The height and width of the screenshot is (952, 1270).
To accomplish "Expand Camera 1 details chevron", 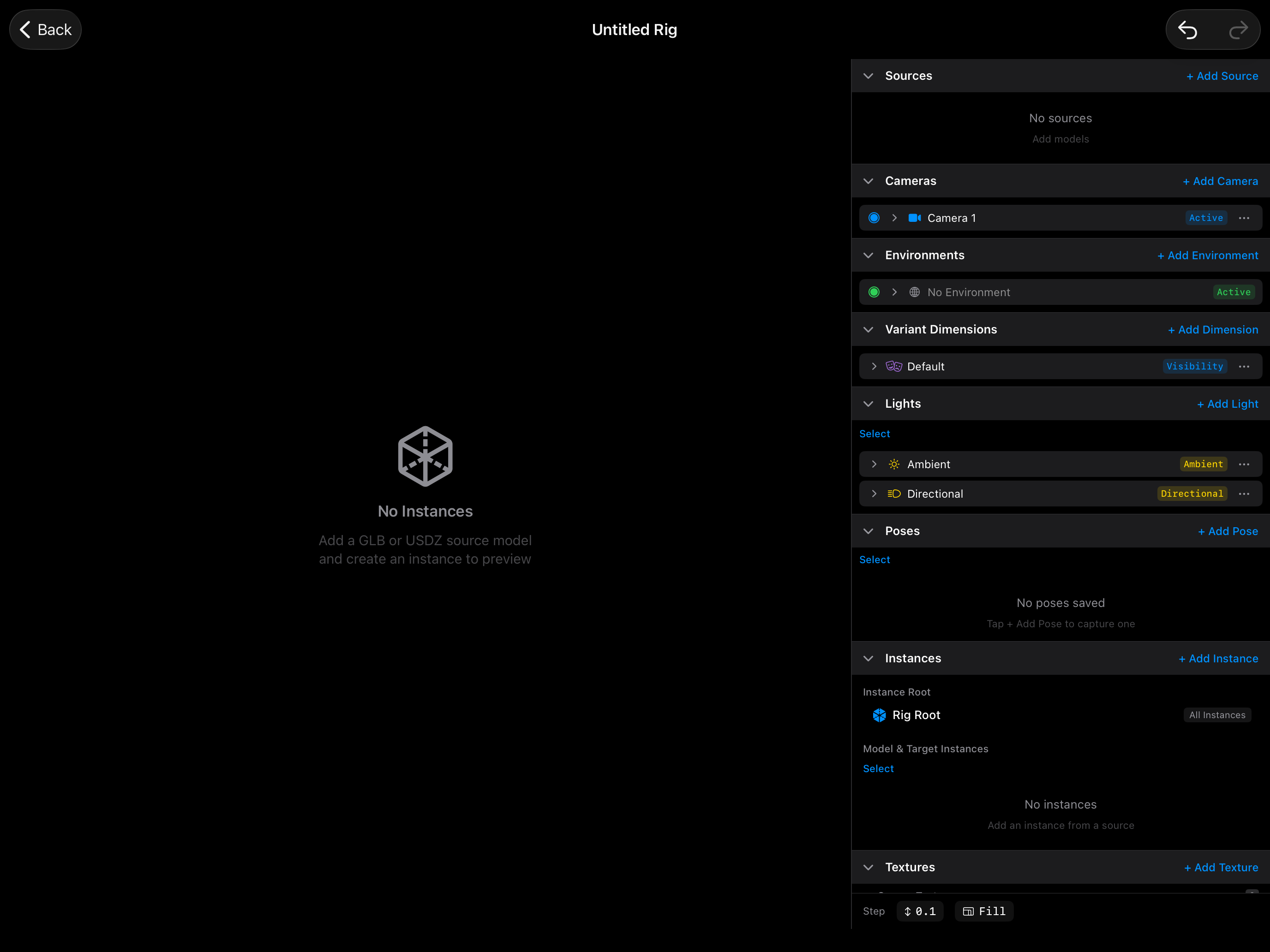I will 894,218.
